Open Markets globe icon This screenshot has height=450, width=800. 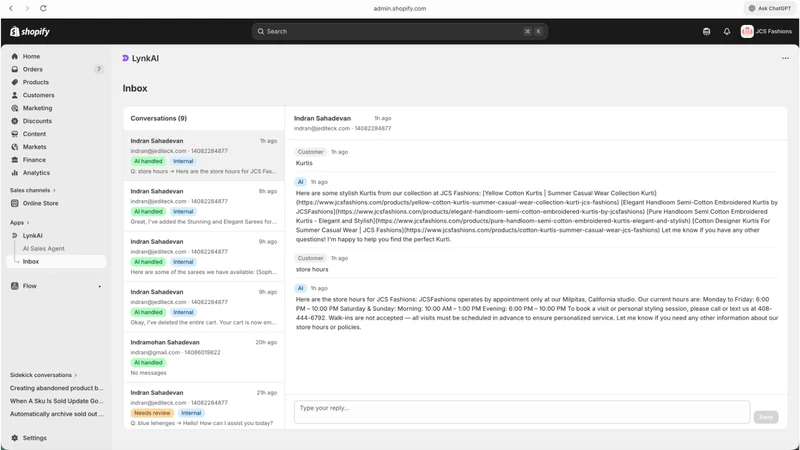(x=14, y=147)
